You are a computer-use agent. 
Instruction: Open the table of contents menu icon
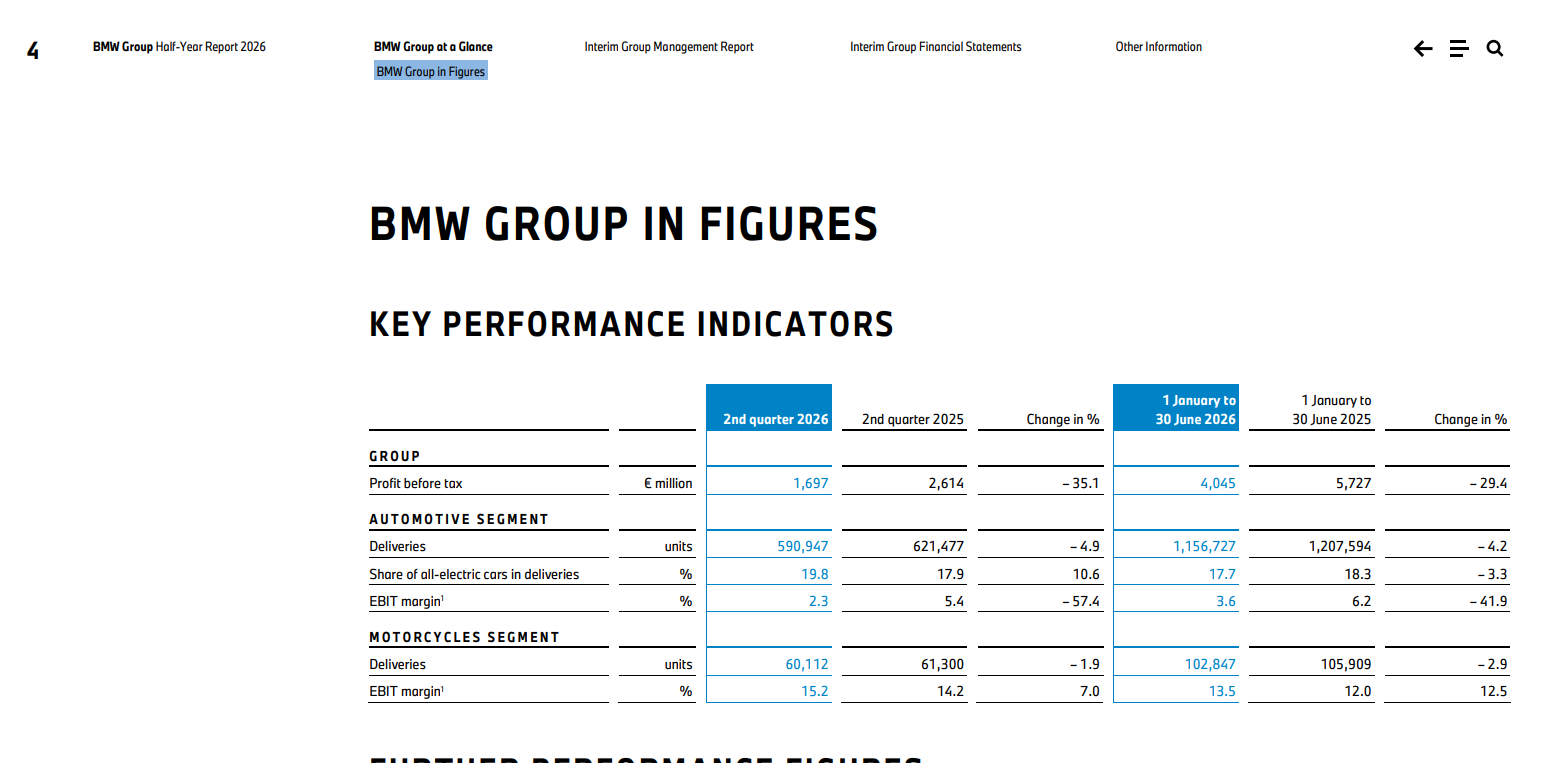pos(1459,48)
